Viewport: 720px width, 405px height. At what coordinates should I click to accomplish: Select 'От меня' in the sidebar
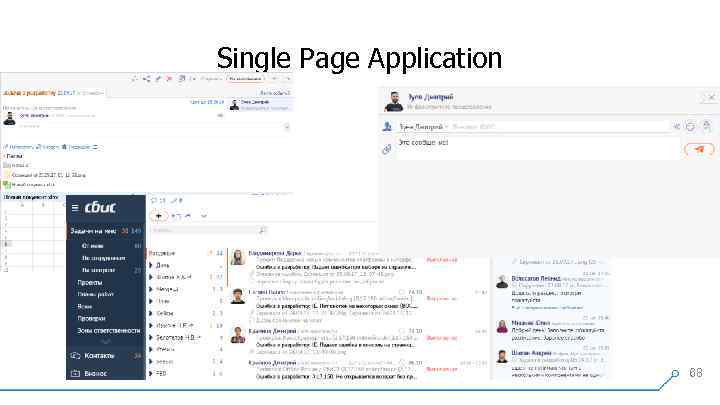[92, 246]
